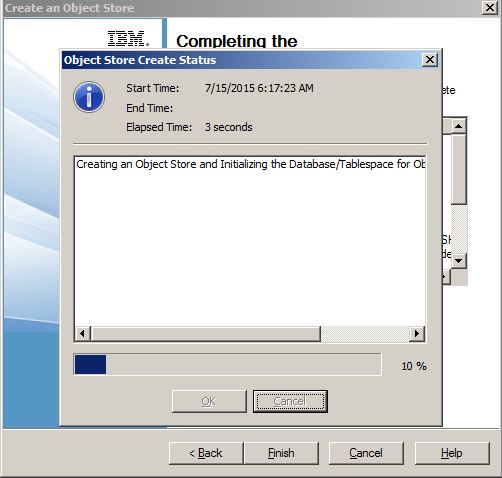Open Help in the wizard

(x=452, y=453)
